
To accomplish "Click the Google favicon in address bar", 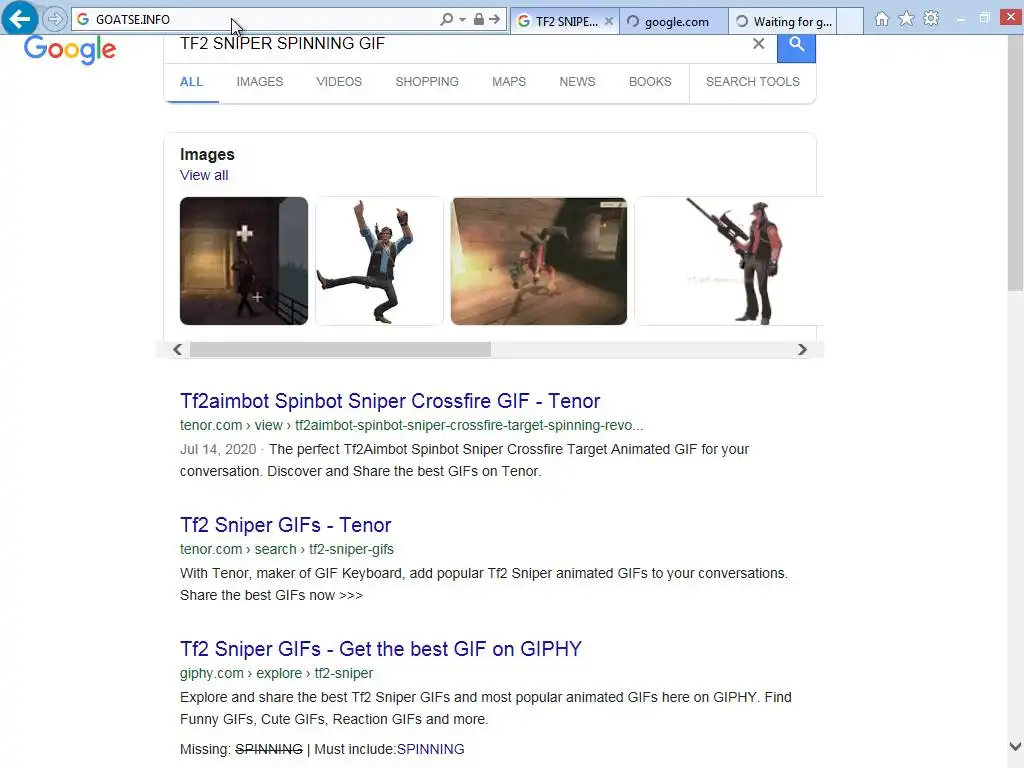I will coord(83,20).
